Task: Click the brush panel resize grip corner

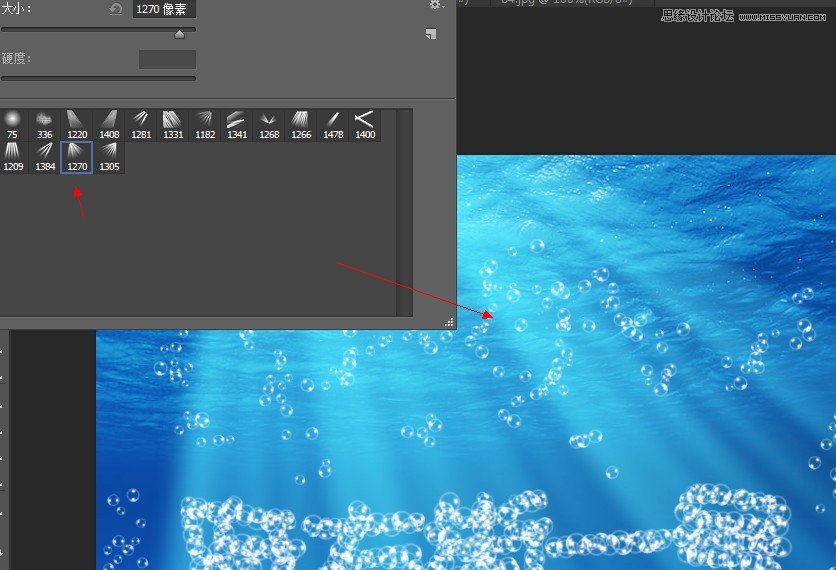Action: 449,322
